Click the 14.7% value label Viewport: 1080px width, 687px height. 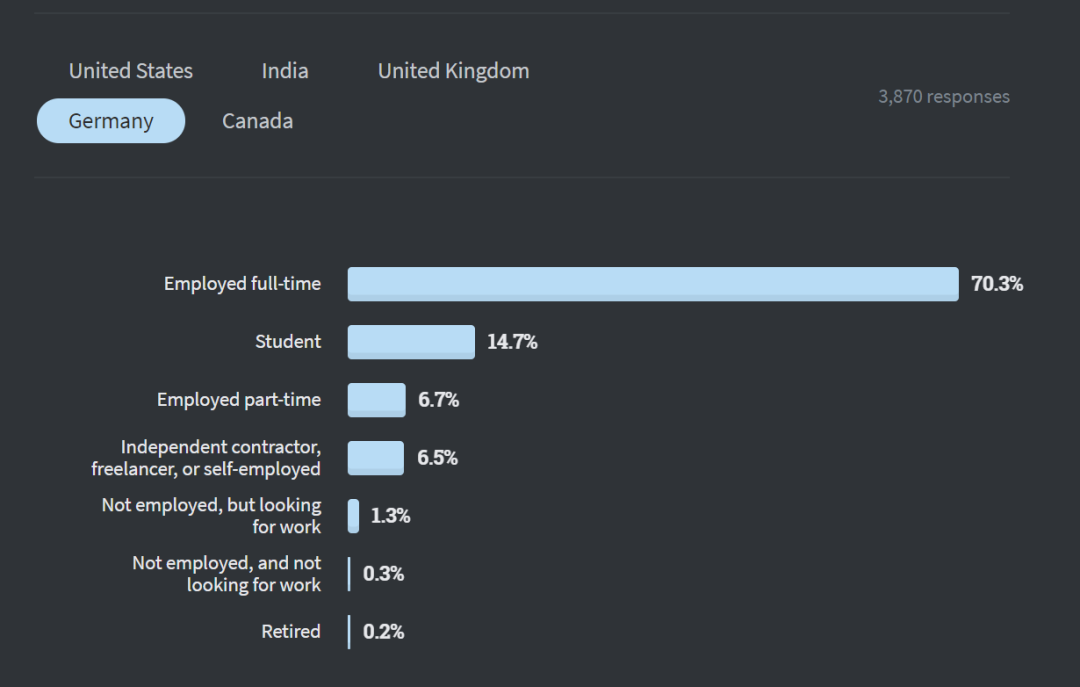point(512,342)
